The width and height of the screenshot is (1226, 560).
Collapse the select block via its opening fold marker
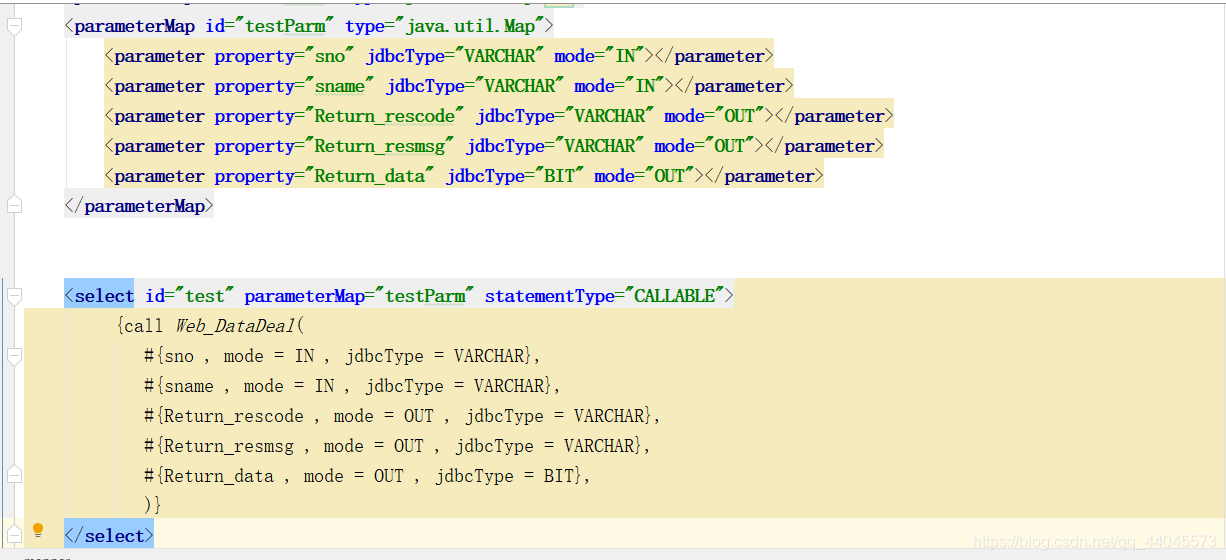(x=14, y=296)
